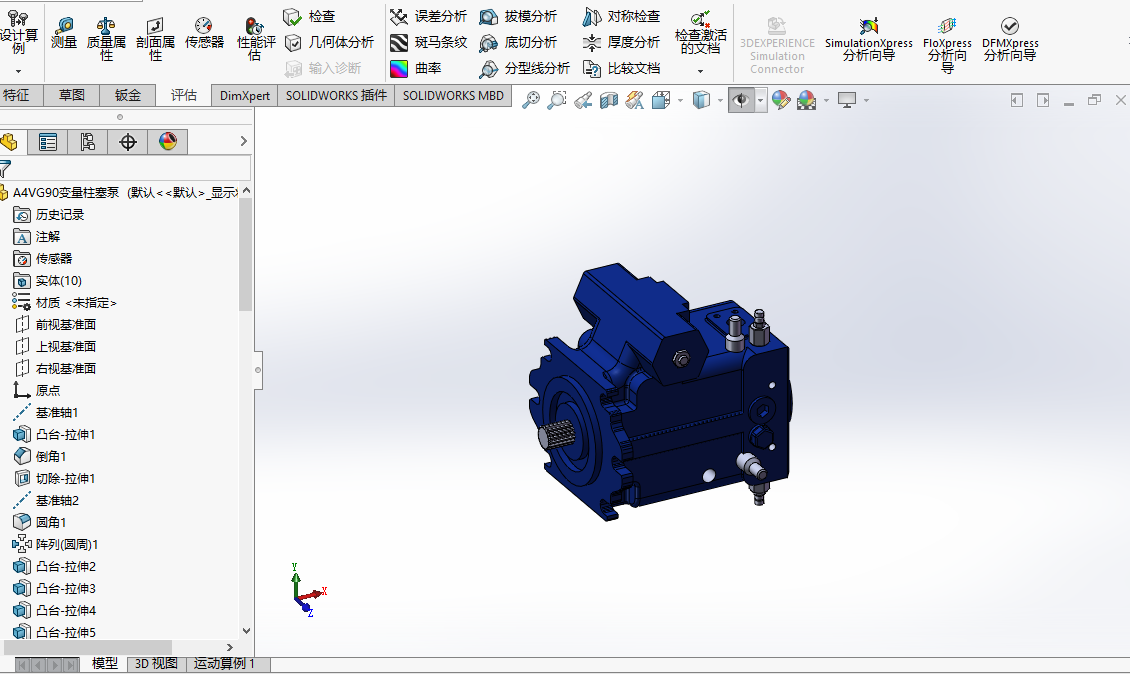Toggle the hide/show items eye button

[x=741, y=100]
